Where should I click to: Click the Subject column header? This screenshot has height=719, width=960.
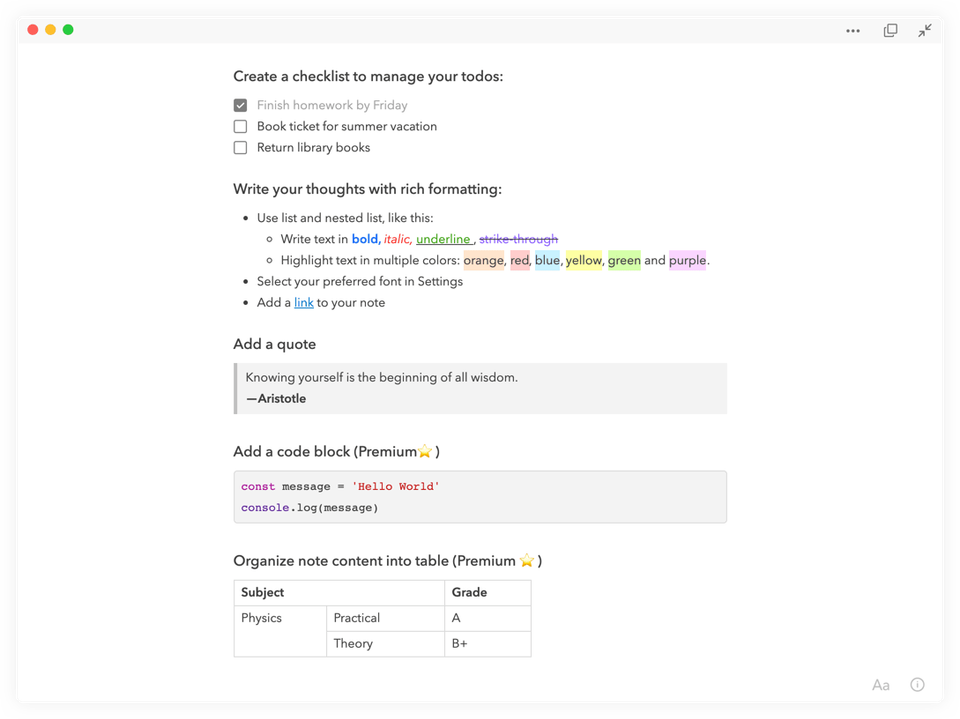click(262, 592)
